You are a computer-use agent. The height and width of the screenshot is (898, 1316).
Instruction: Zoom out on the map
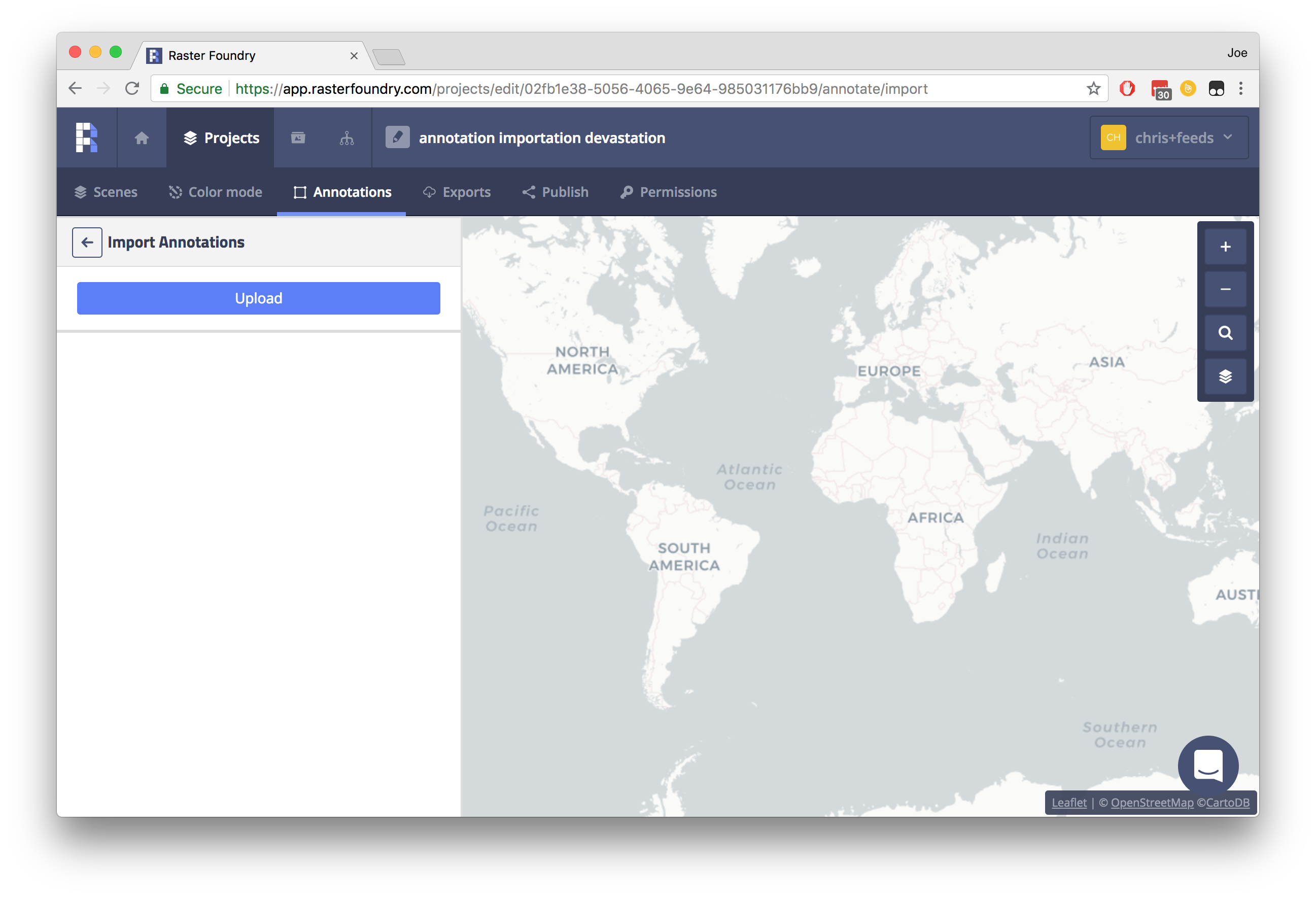pyautogui.click(x=1225, y=289)
